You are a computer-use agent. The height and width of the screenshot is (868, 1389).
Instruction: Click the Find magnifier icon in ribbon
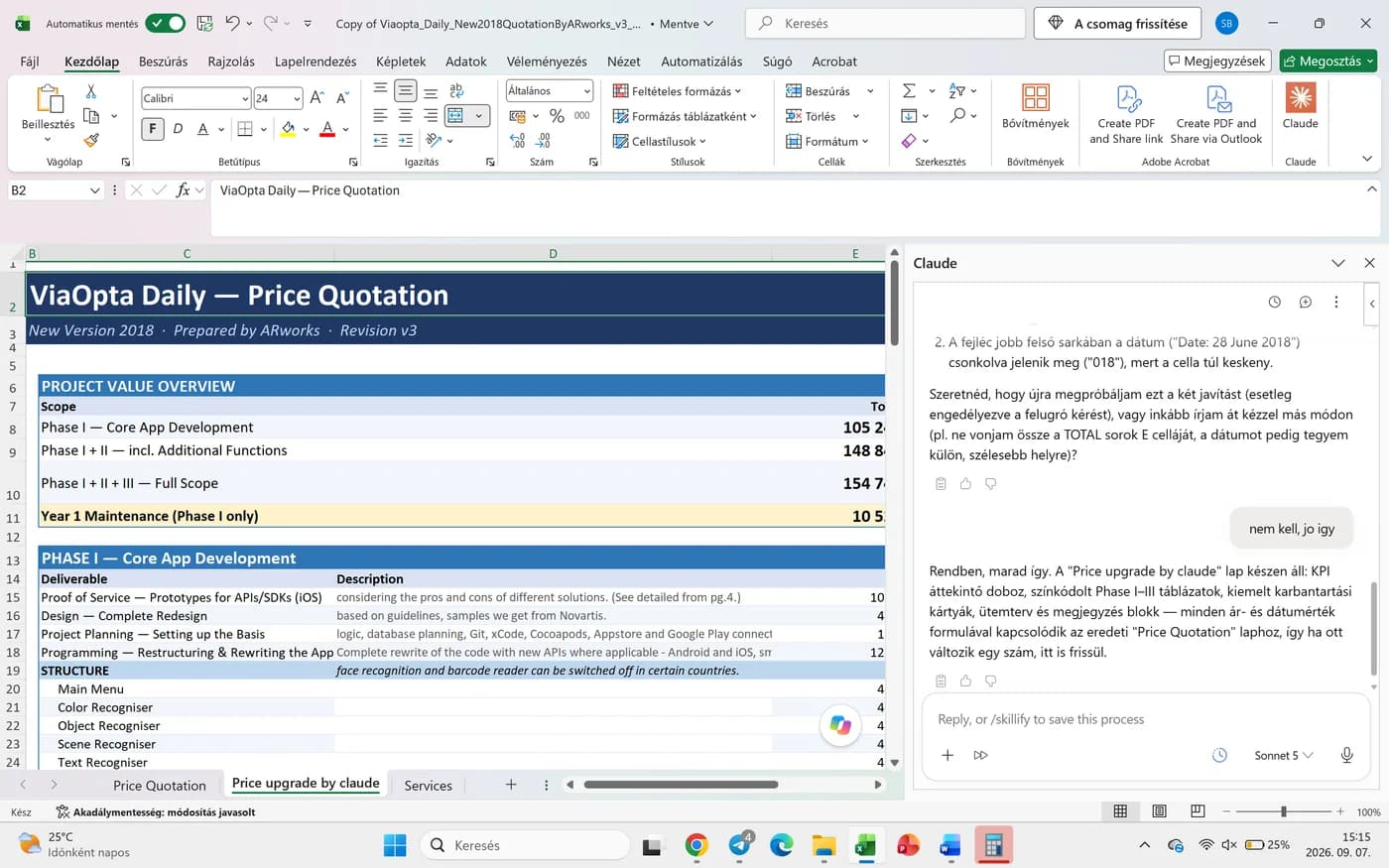pyautogui.click(x=957, y=116)
